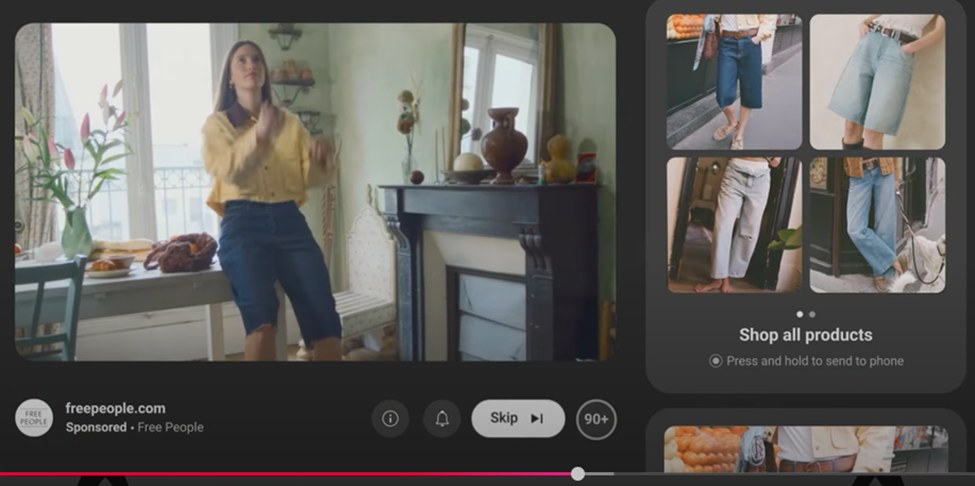Click the ad video of woman dancing
This screenshot has height=486, width=975.
(x=315, y=192)
